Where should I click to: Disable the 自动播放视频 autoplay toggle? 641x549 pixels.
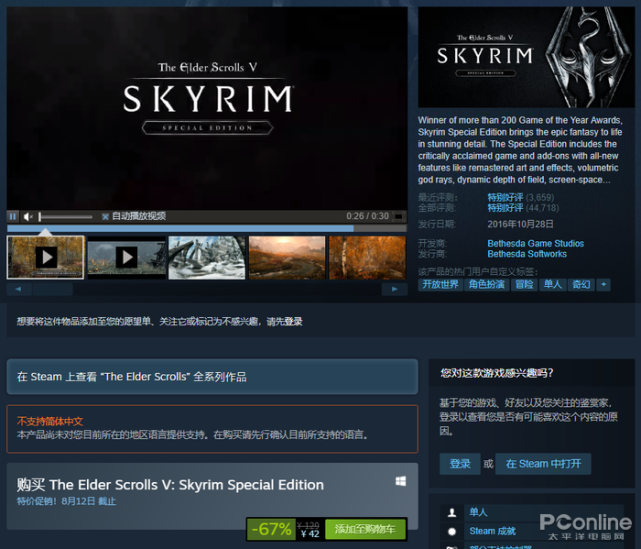pos(105,217)
